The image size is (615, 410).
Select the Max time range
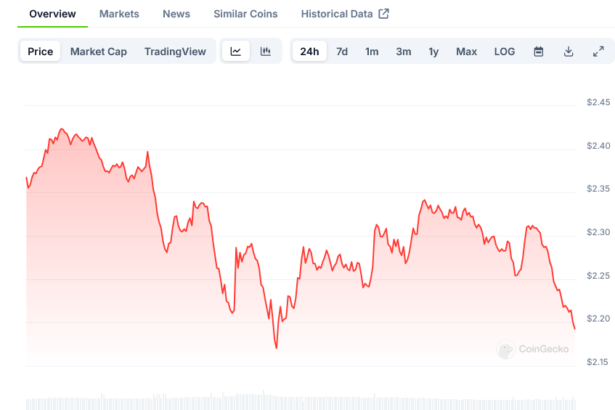click(x=466, y=52)
